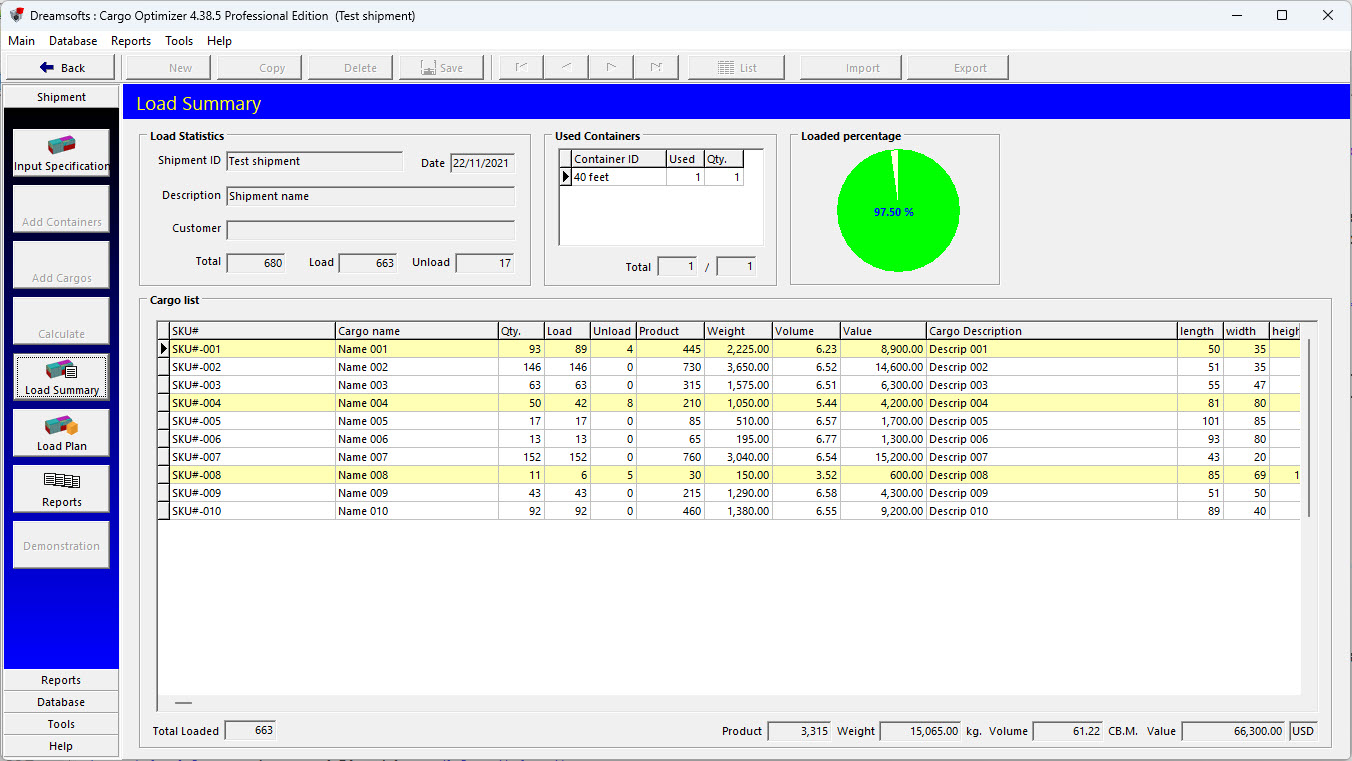Screen dimensions: 1352x761
Task: Go to last record navigation arrow
Action: (x=656, y=67)
